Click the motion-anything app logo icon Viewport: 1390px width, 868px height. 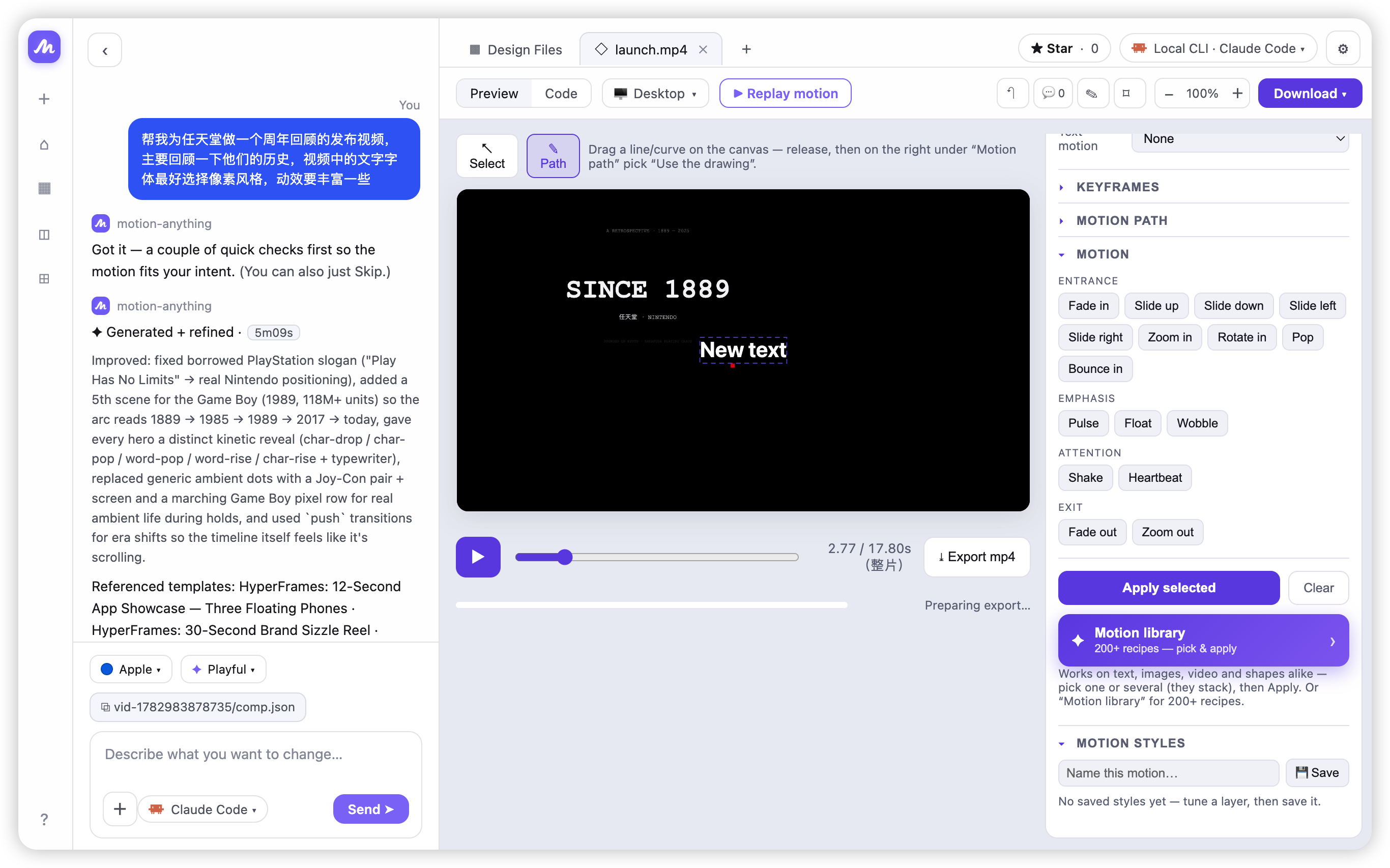tap(44, 47)
